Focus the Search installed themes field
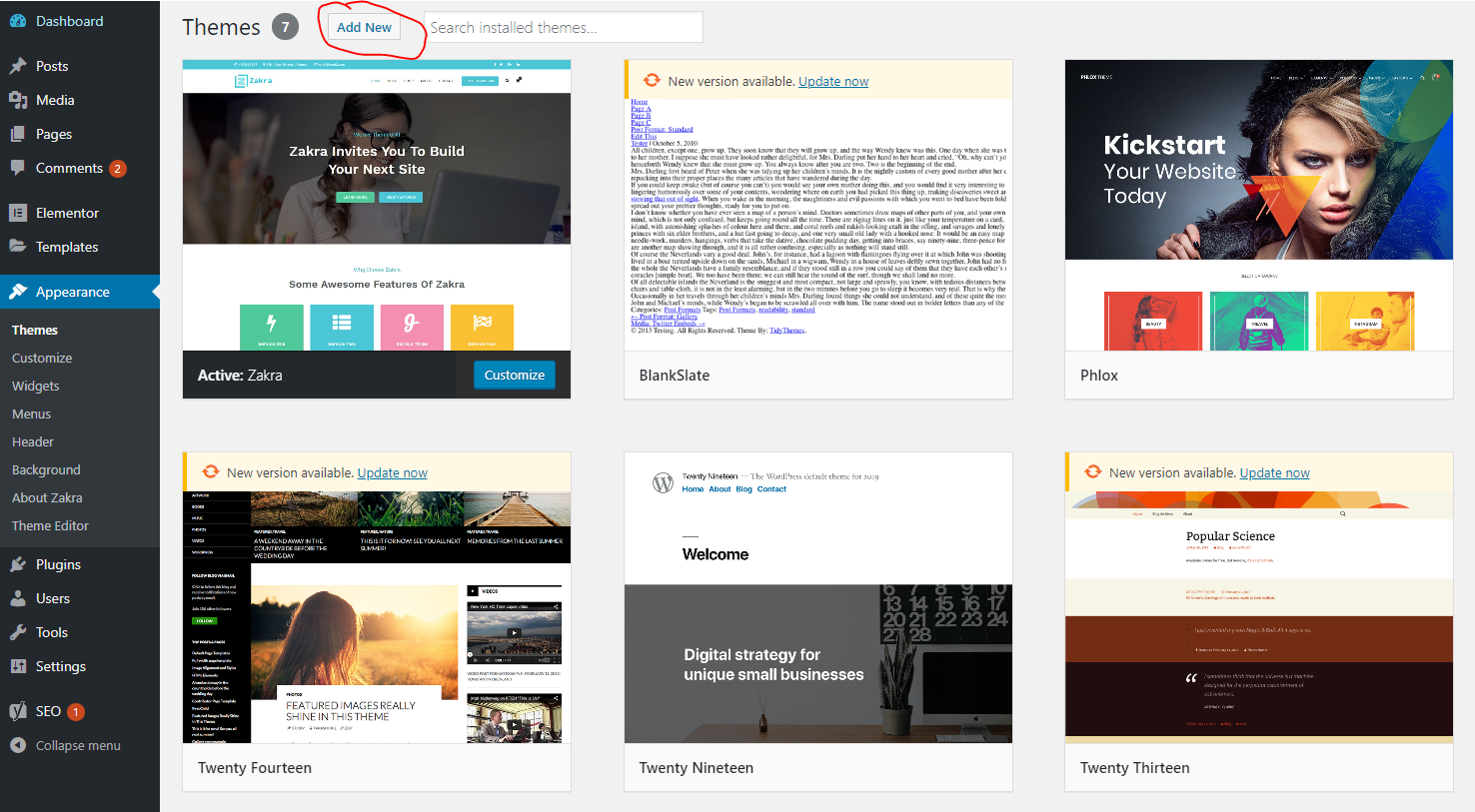 564,27
